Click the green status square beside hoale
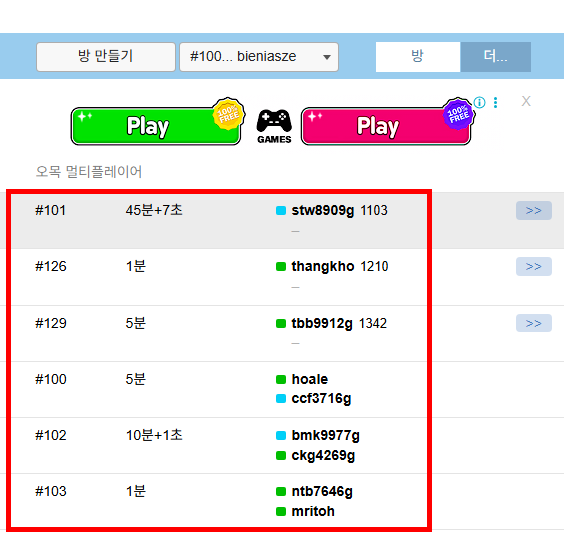 pos(281,379)
